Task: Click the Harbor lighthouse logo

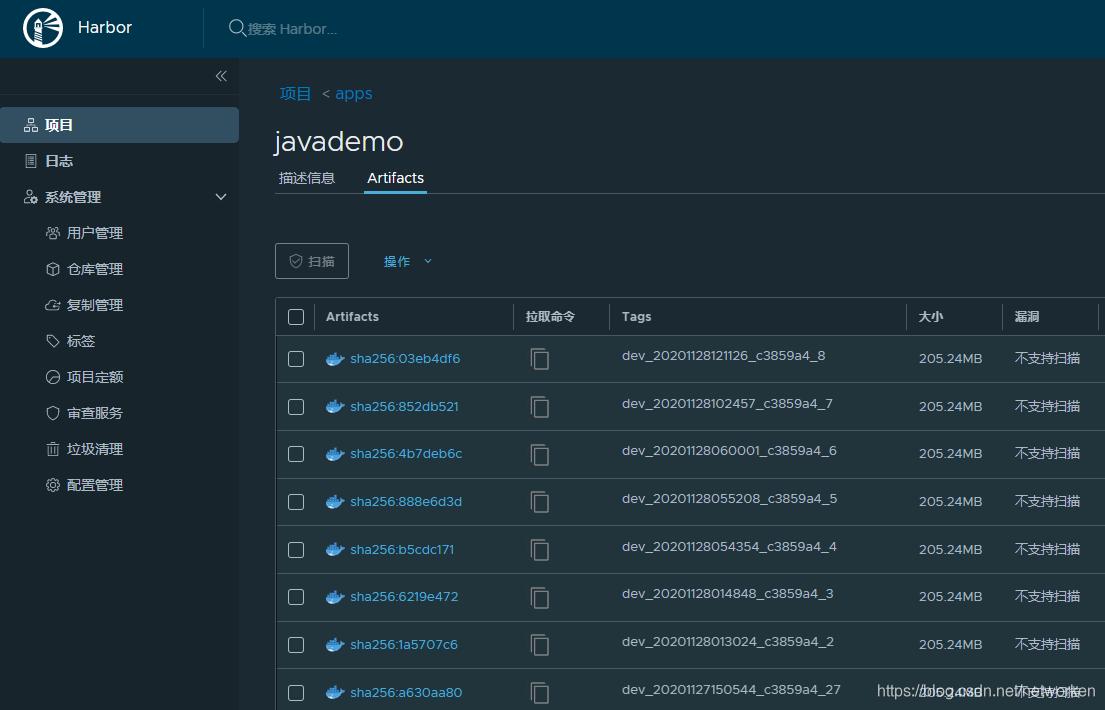Action: click(43, 28)
